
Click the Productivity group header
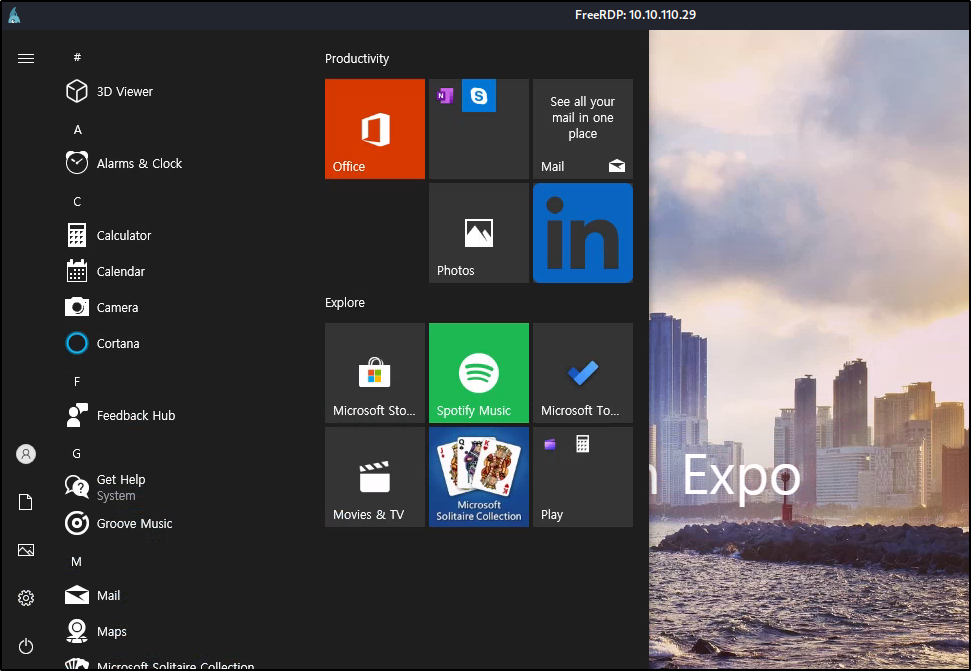pyautogui.click(x=357, y=59)
